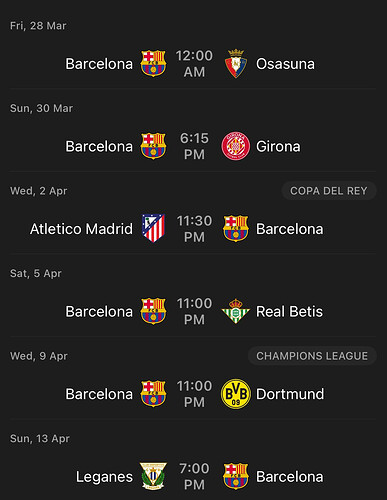Image resolution: width=387 pixels, height=500 pixels.
Task: Click Barcelona crest in the Leganes match
Action: tap(236, 476)
